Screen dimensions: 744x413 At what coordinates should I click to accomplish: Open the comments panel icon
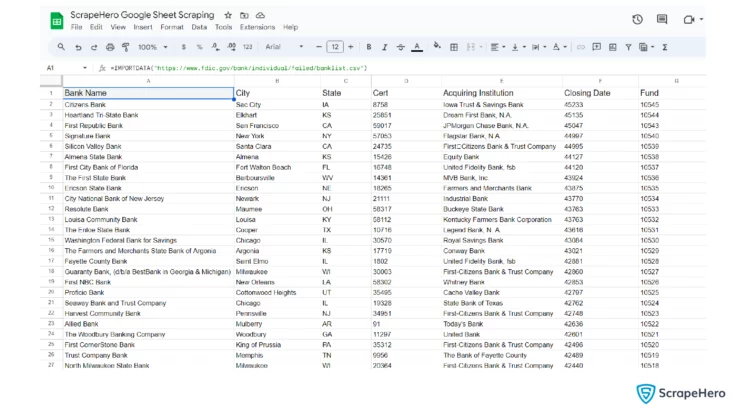[x=662, y=19]
